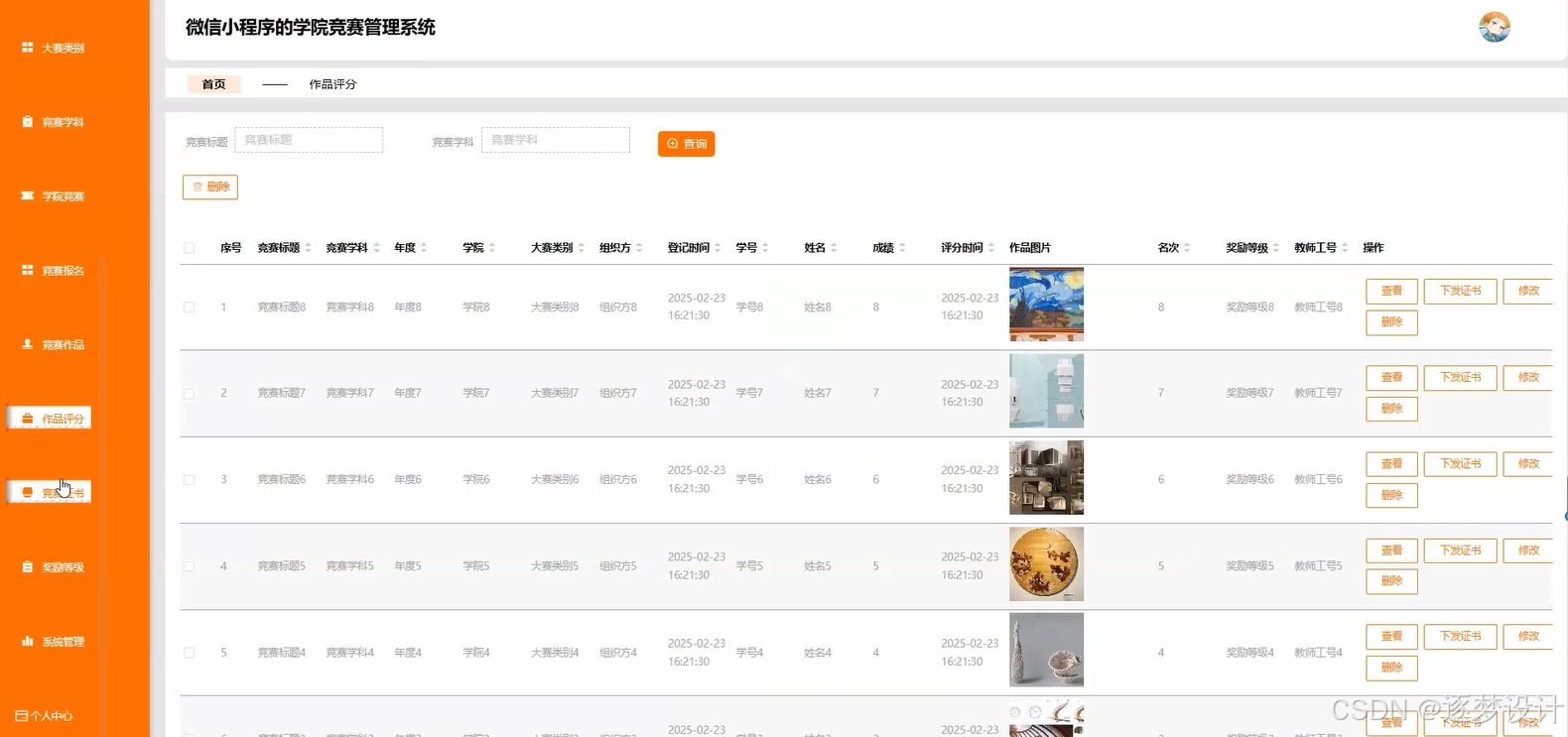Viewport: 1568px width, 737px height.
Task: Click 查看 for row 竞赛标题7
Action: pyautogui.click(x=1391, y=377)
